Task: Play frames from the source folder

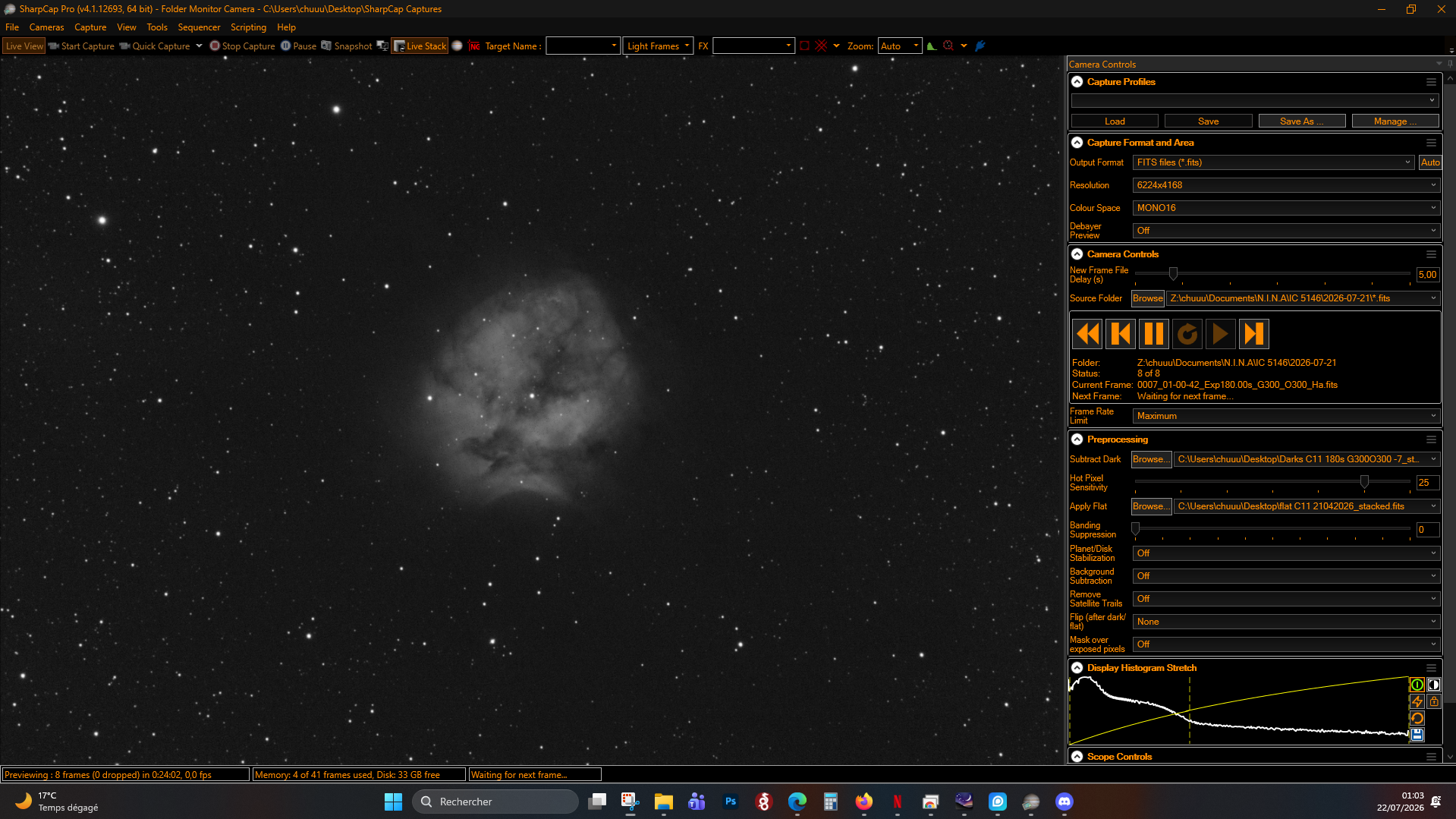Action: click(x=1221, y=334)
